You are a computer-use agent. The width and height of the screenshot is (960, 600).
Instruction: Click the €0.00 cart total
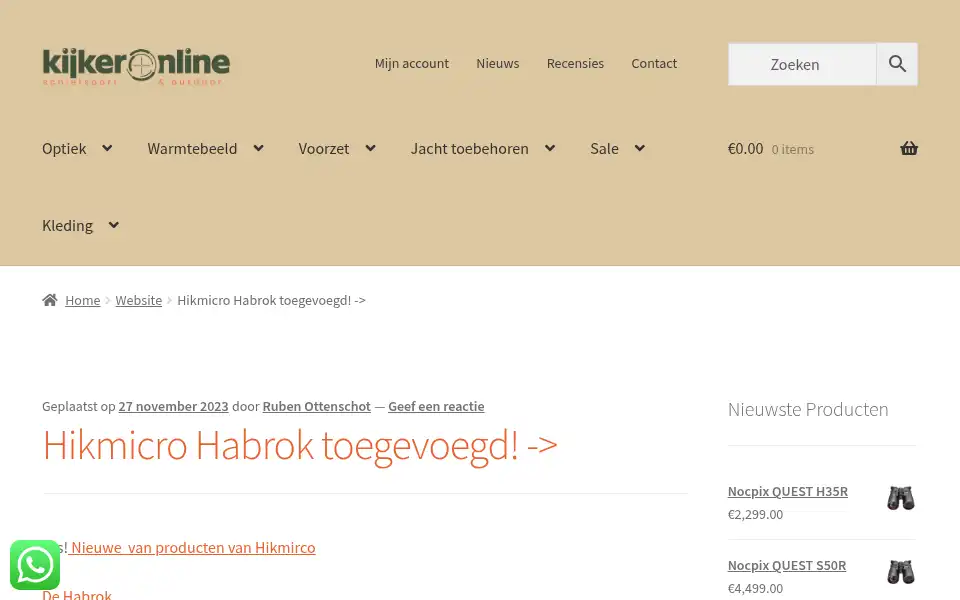(x=745, y=149)
